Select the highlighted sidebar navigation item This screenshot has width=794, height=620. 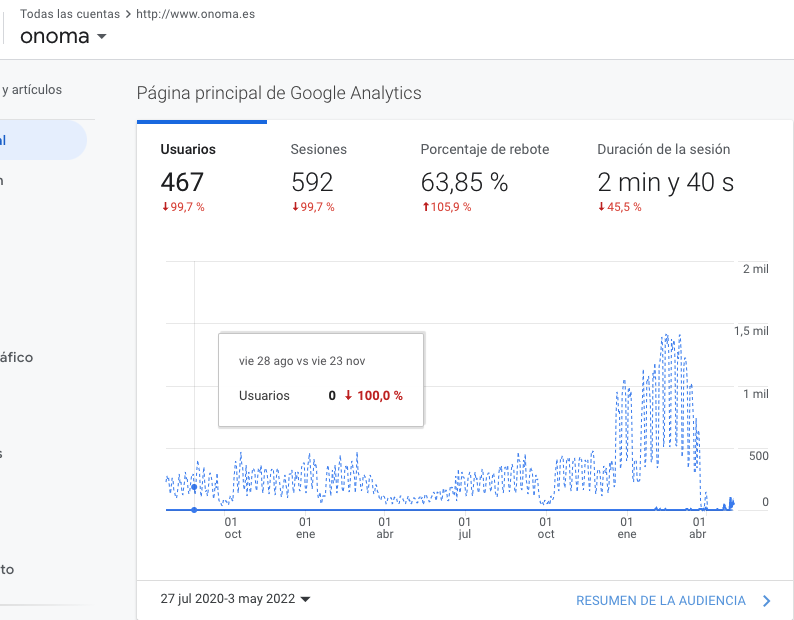tap(43, 140)
